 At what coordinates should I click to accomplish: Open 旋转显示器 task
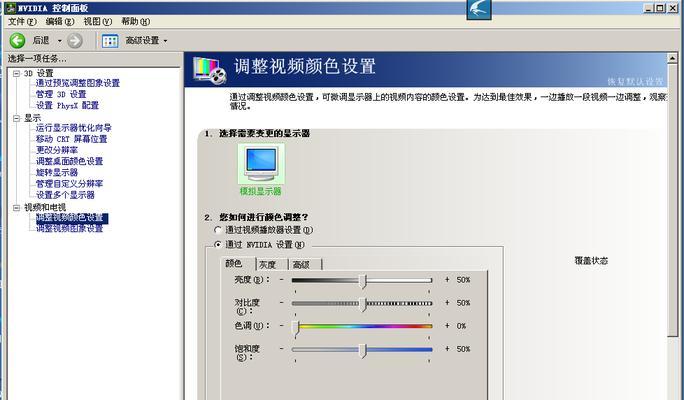pyautogui.click(x=57, y=173)
